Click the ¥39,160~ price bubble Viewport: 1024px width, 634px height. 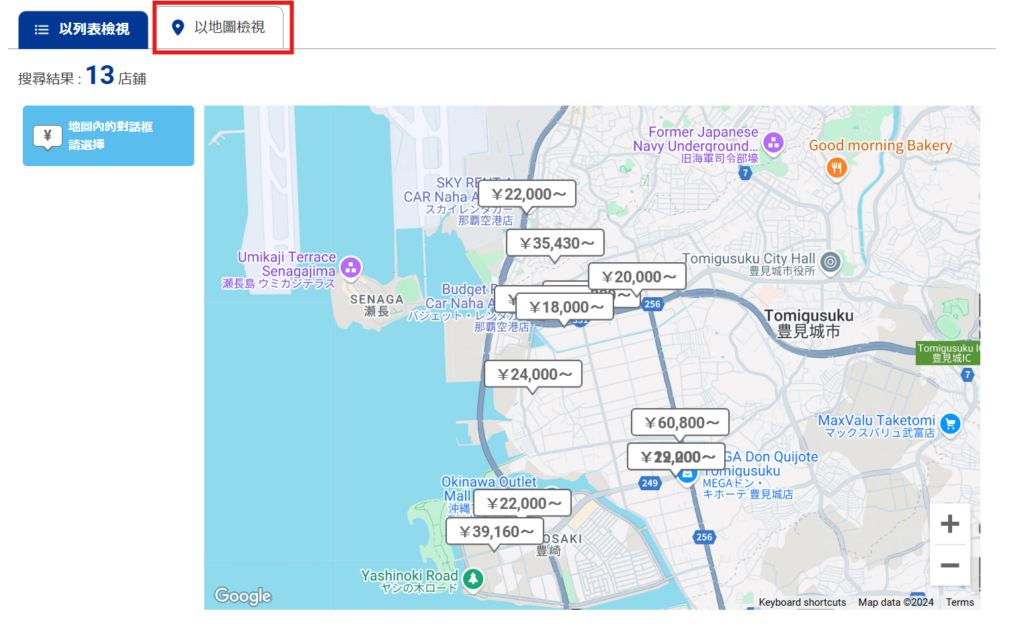pos(496,531)
